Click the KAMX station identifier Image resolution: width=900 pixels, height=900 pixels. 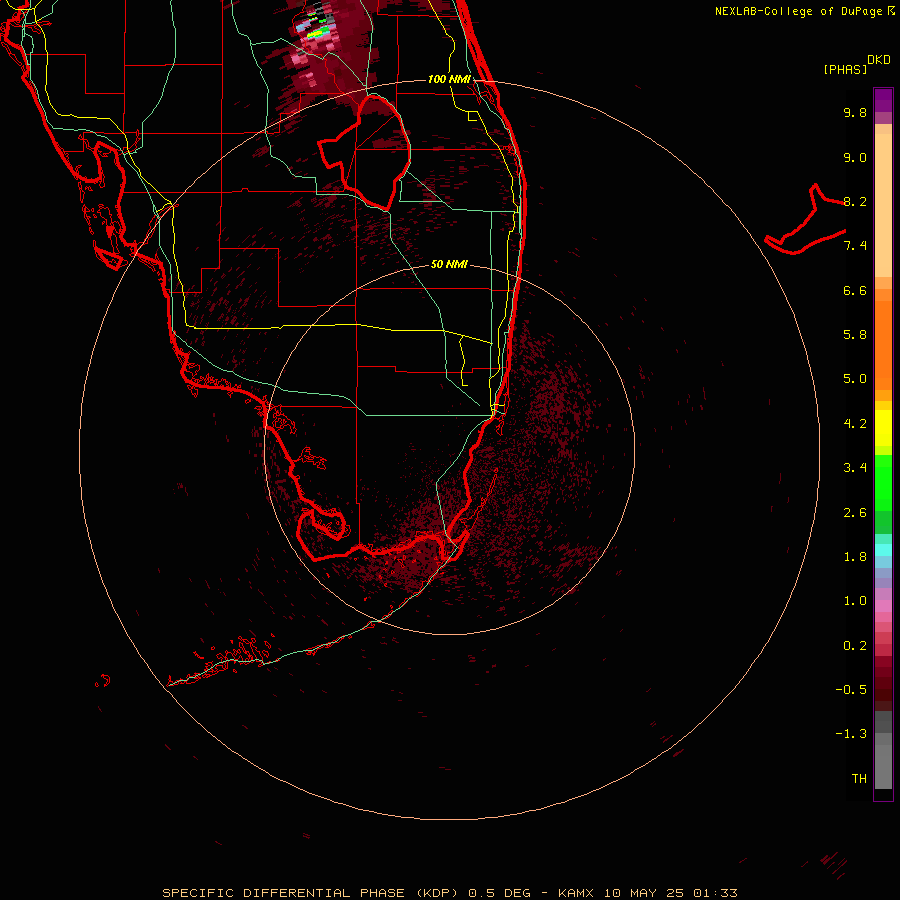pyautogui.click(x=577, y=893)
